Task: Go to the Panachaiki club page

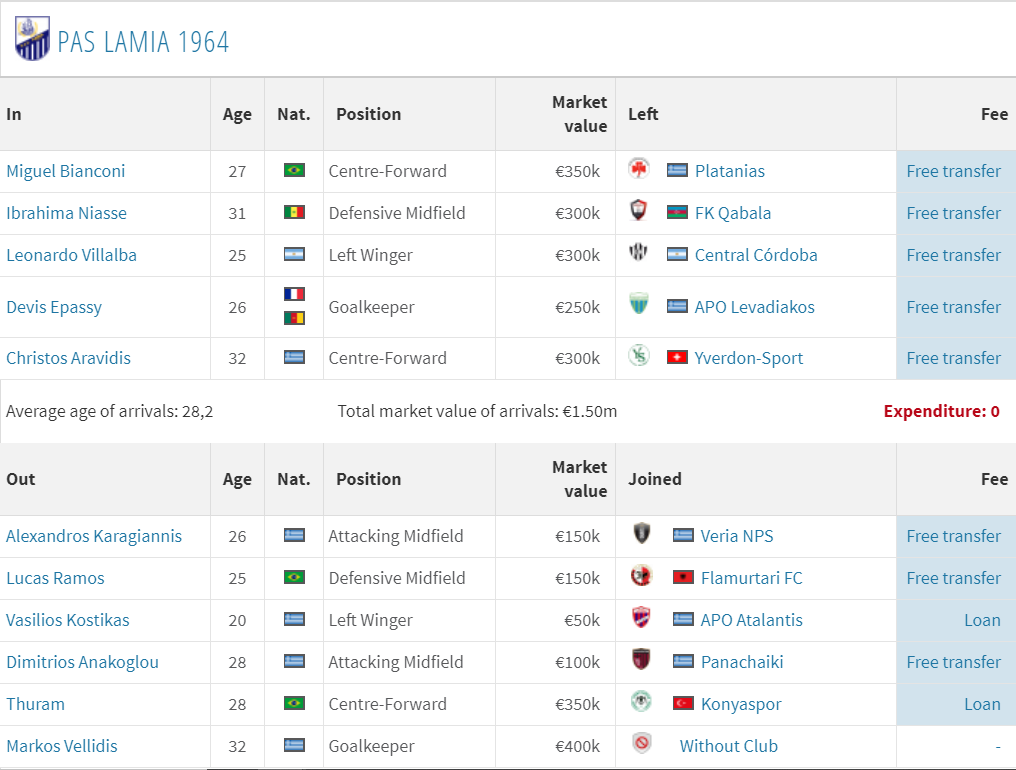Action: pyautogui.click(x=742, y=662)
